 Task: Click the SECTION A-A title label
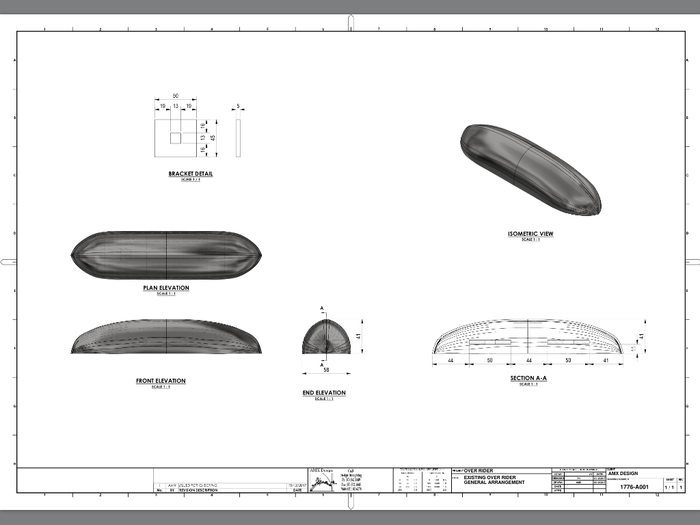coord(529,380)
